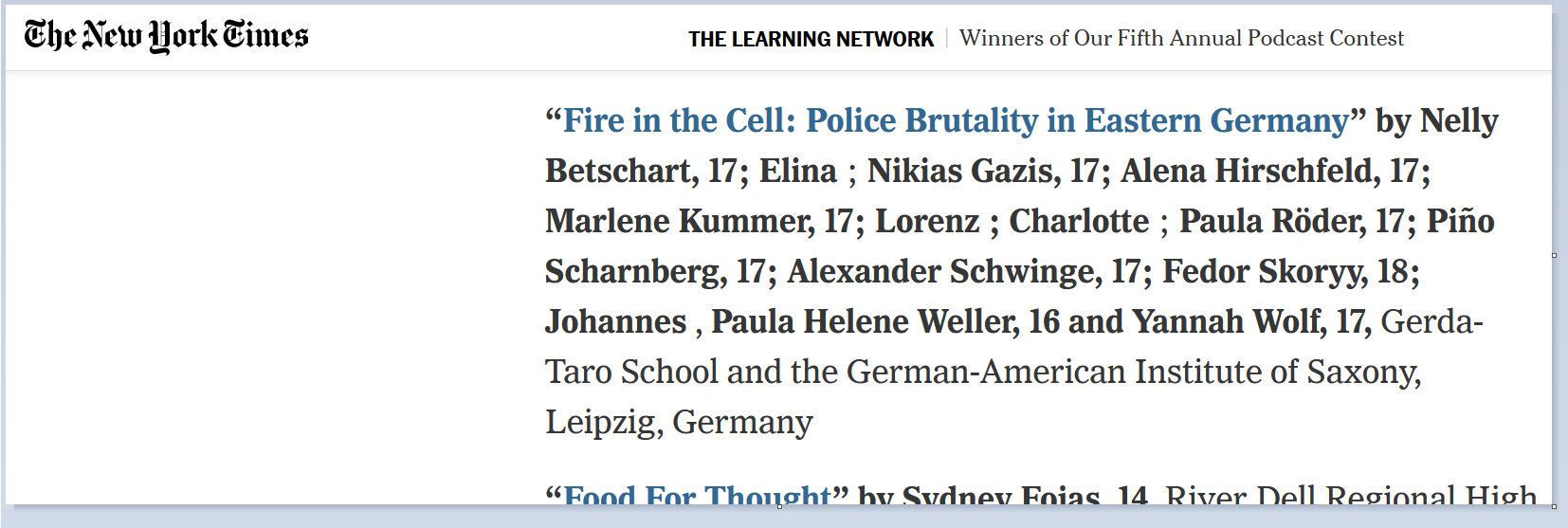Open The Learning Network section link
1568x528 pixels.
(811, 39)
